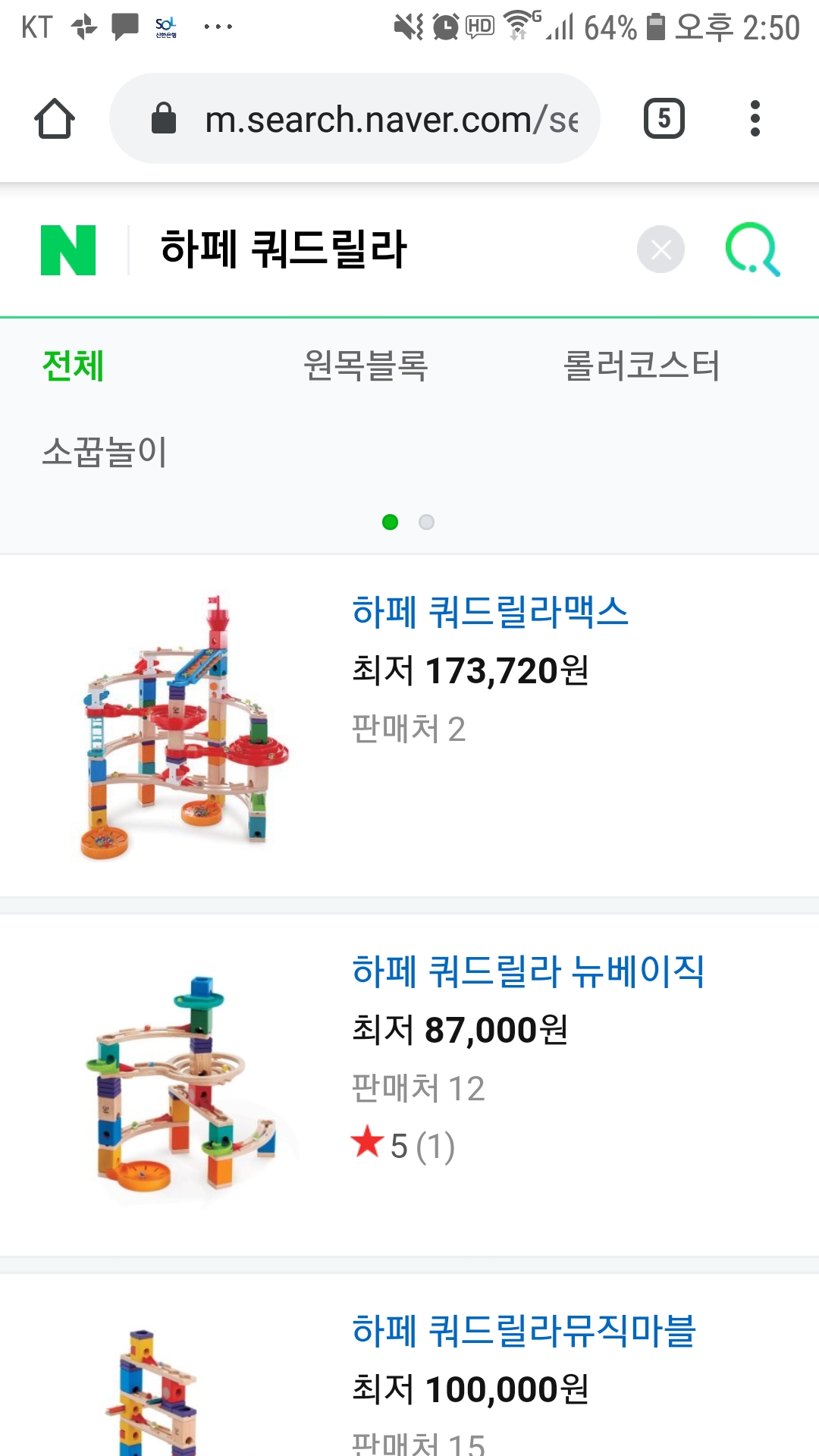The width and height of the screenshot is (819, 1456).
Task: Clear the search text with X button
Action: (x=661, y=249)
